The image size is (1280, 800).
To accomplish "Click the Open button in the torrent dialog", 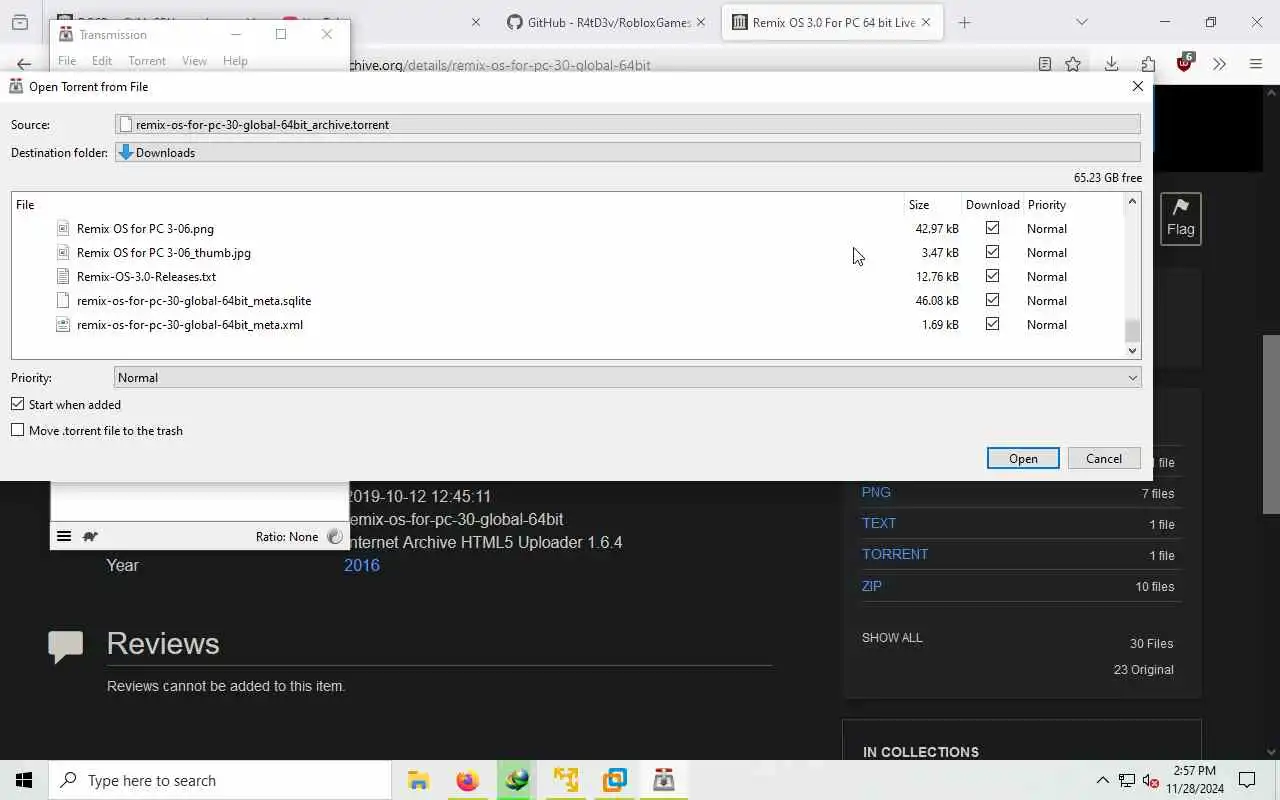I will [x=1023, y=458].
